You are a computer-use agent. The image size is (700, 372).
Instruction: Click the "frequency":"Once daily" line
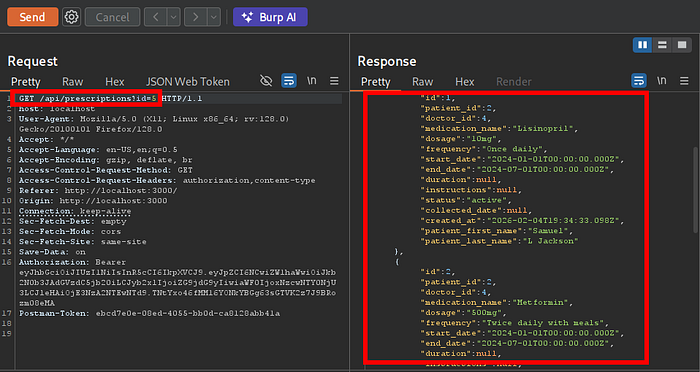(x=483, y=149)
